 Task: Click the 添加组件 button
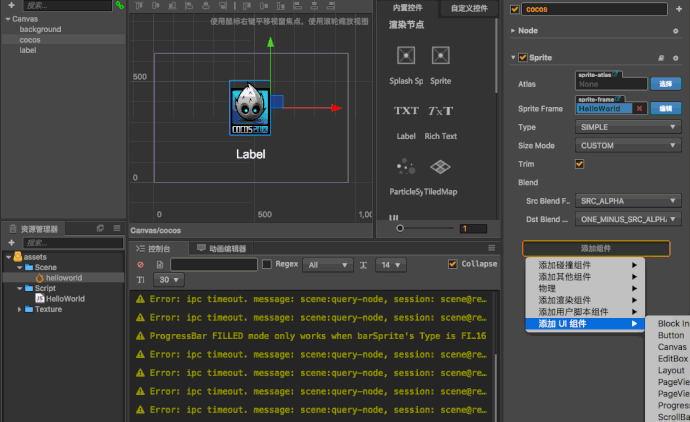click(x=595, y=248)
